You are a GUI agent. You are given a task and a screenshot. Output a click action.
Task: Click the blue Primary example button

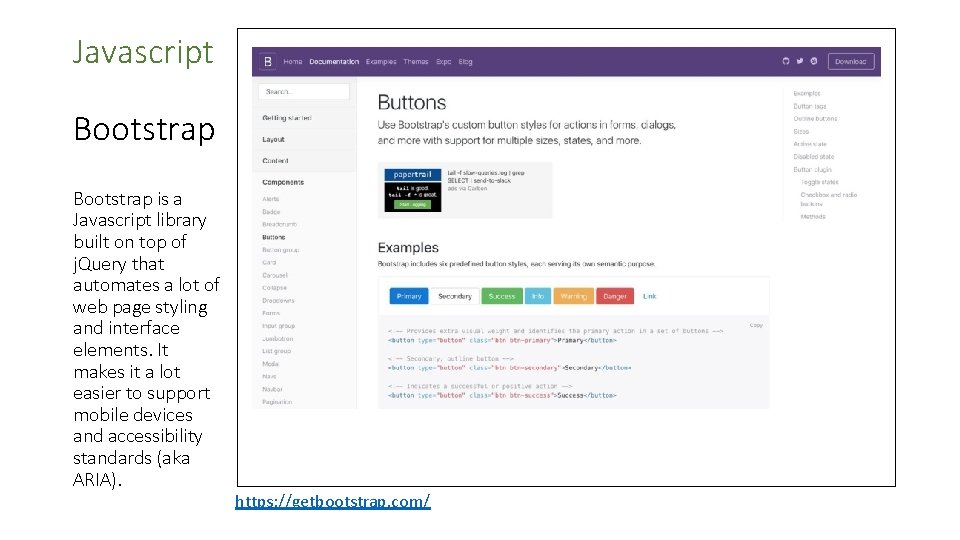click(x=409, y=296)
